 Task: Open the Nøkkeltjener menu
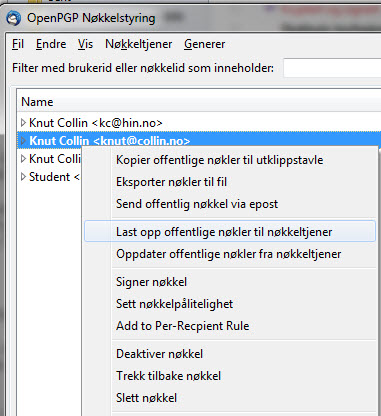click(x=138, y=44)
